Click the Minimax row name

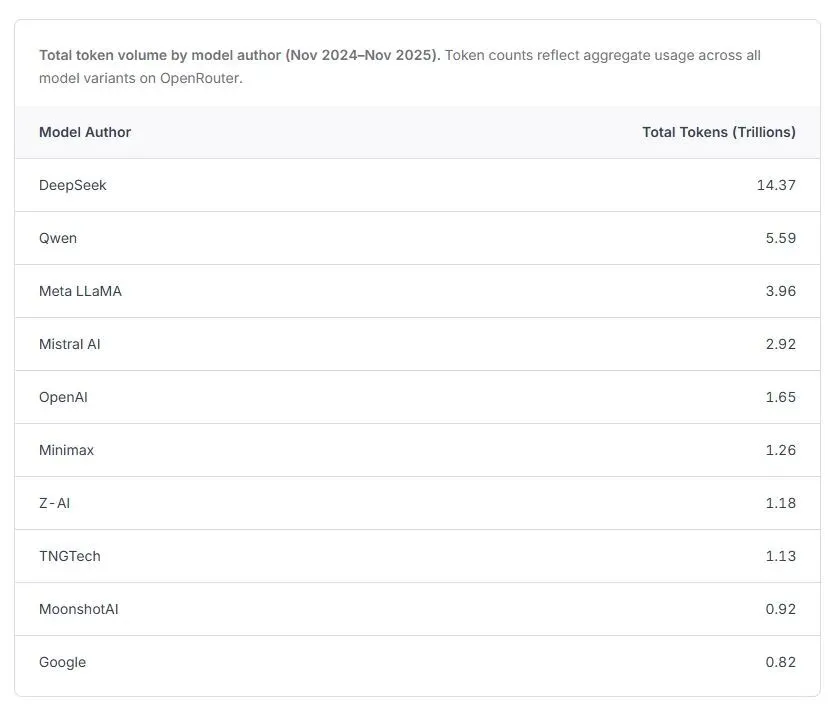tap(66, 450)
